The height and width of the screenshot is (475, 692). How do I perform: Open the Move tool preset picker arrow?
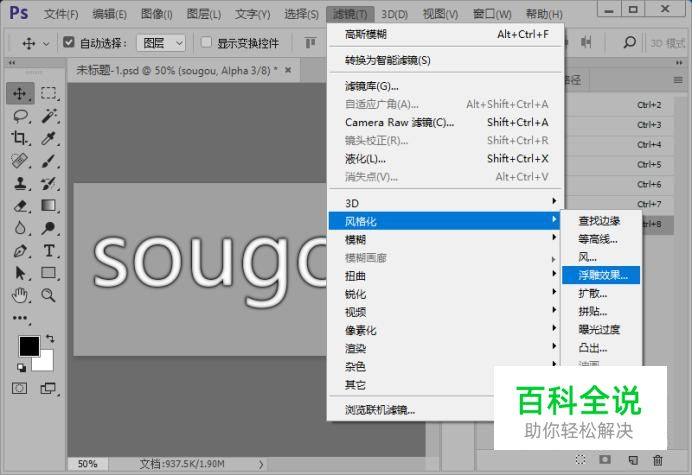[x=46, y=43]
